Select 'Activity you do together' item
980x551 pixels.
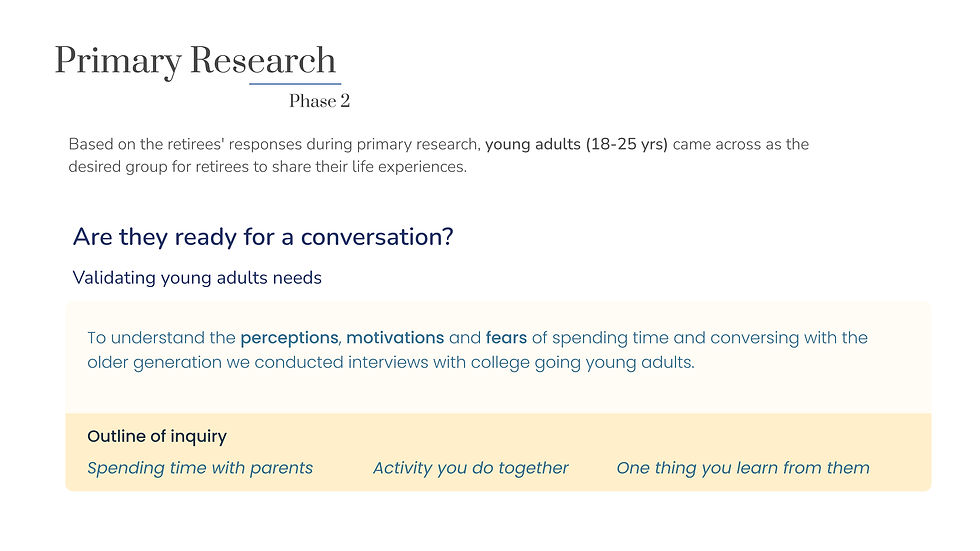[x=471, y=468]
